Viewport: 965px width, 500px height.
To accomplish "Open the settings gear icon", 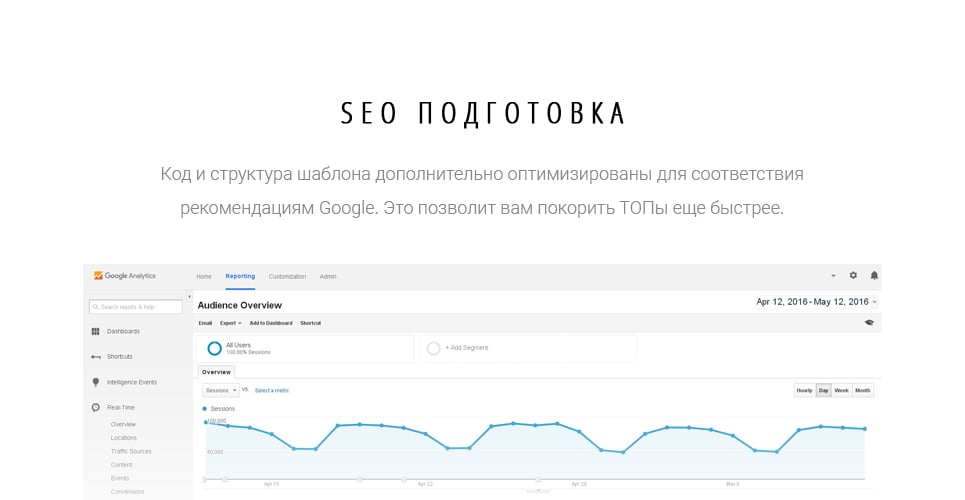I will pos(853,275).
